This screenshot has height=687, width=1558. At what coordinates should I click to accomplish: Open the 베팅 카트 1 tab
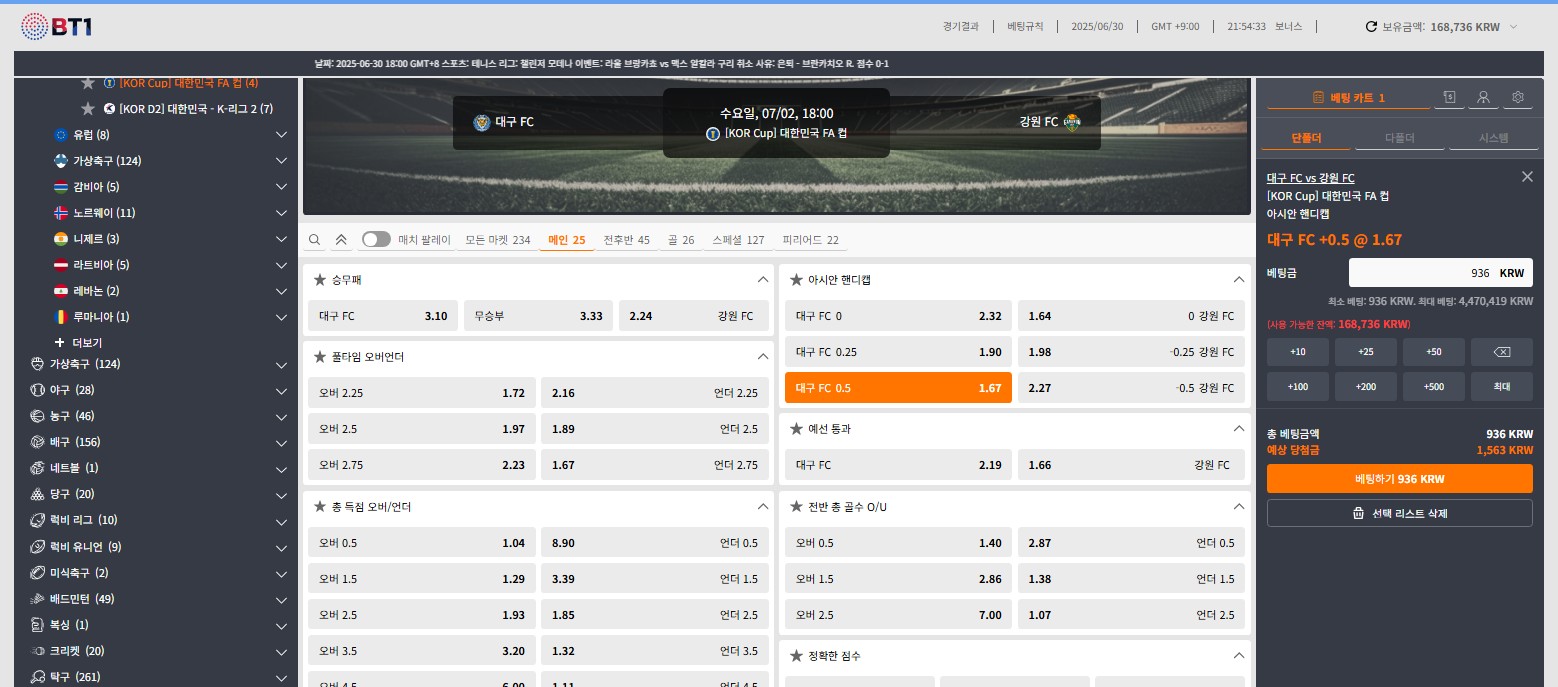pos(1349,97)
